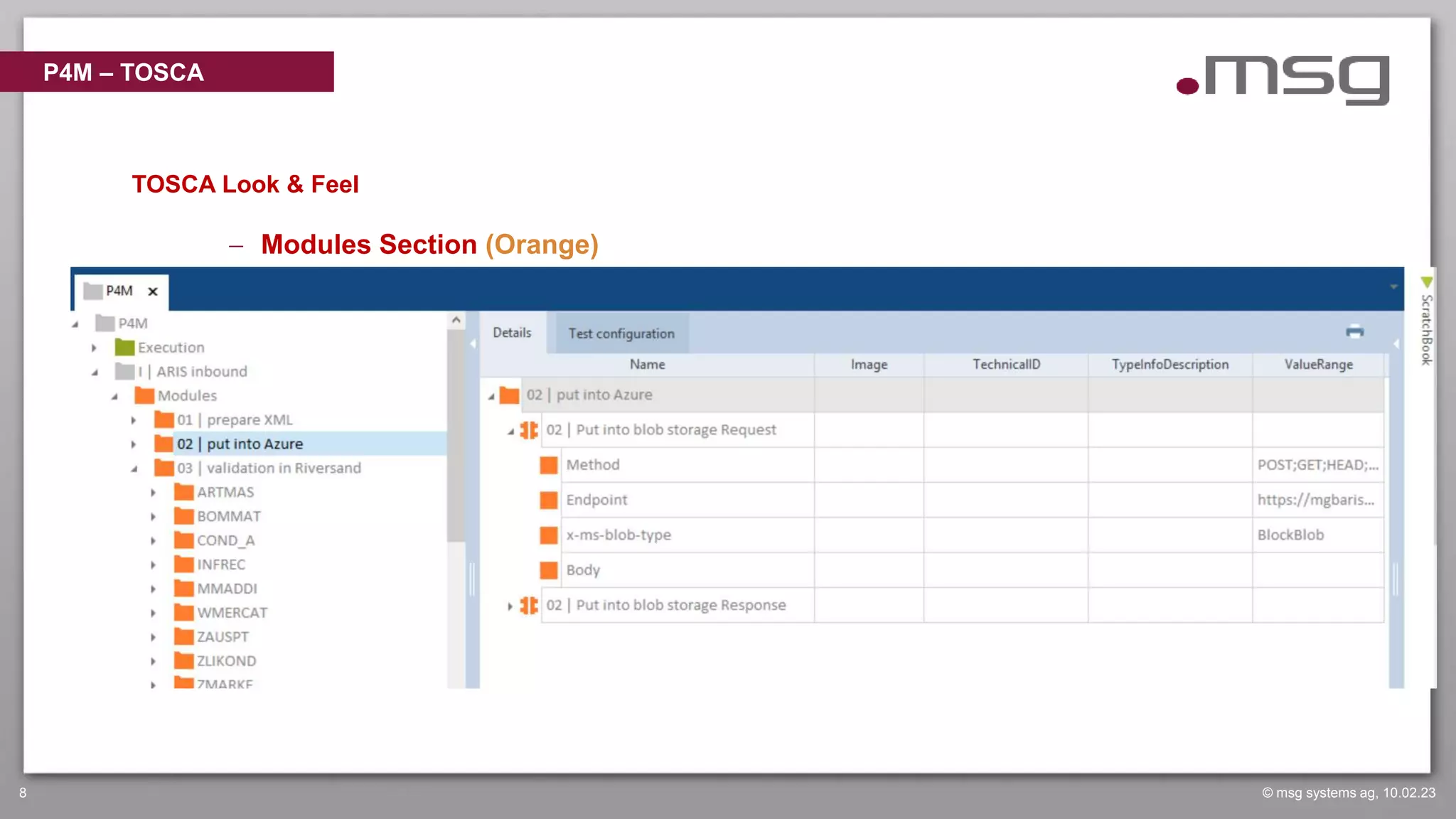The width and height of the screenshot is (1456, 819).
Task: Collapse the 03 validation in Riversand node
Action: (134, 469)
